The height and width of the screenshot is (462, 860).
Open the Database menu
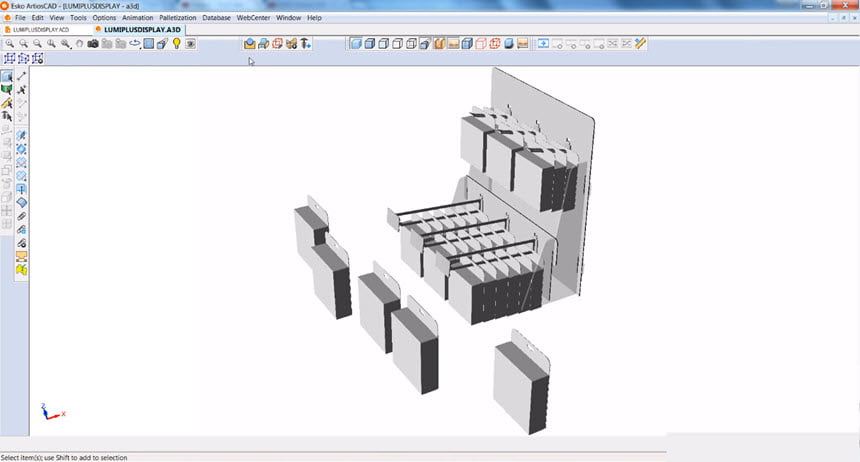217,18
